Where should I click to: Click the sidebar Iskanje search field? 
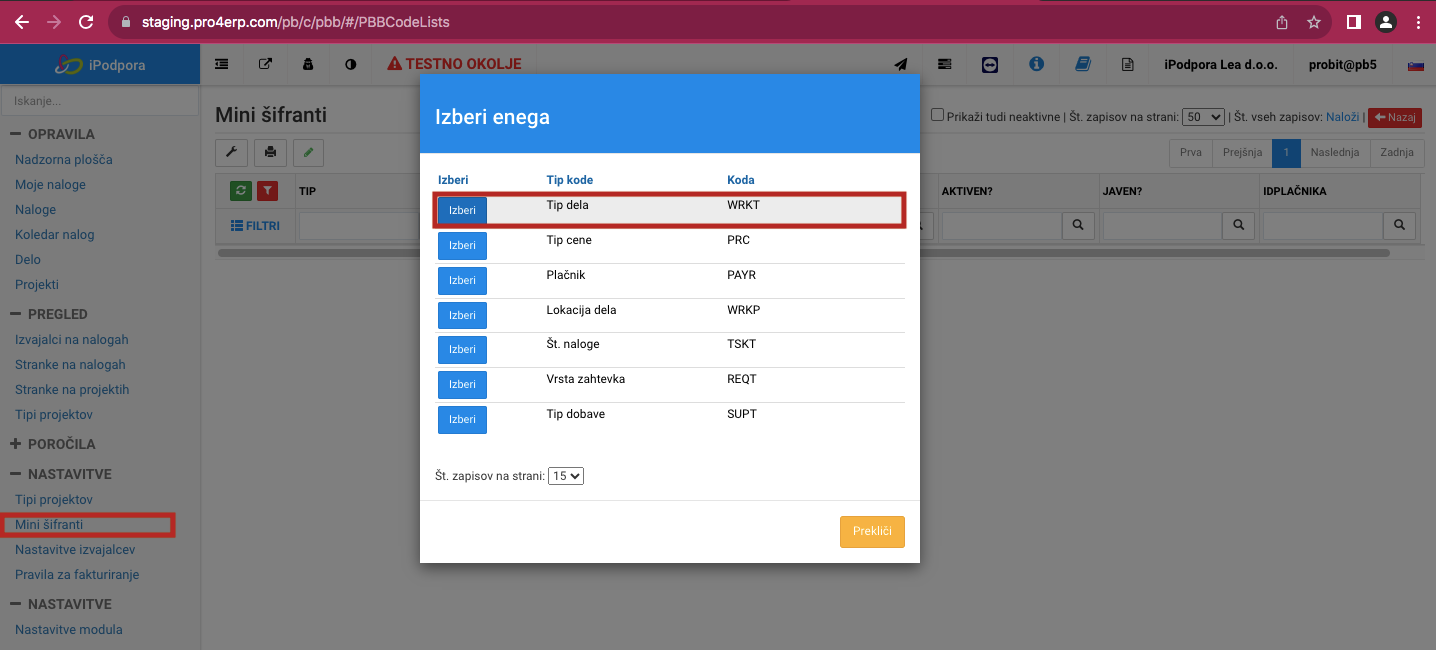100,101
